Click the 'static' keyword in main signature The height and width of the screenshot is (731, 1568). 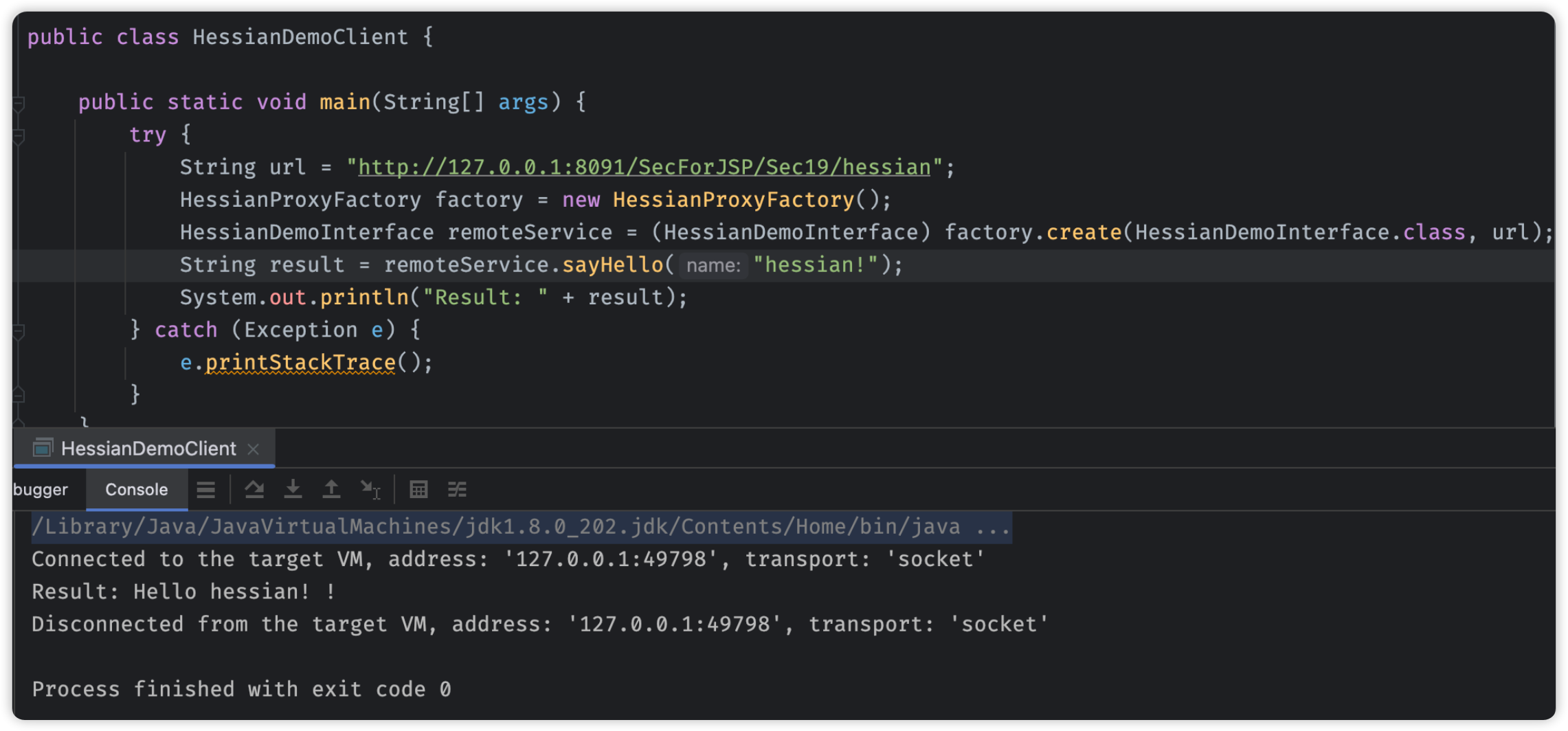pyautogui.click(x=205, y=102)
